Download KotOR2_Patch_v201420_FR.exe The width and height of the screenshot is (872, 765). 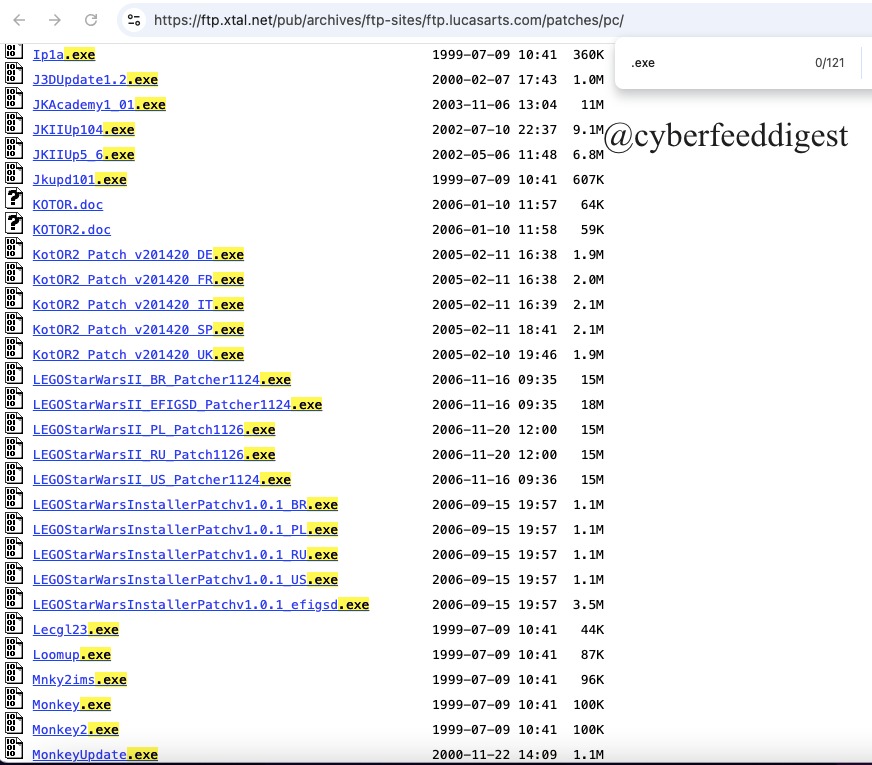pyautogui.click(x=138, y=280)
